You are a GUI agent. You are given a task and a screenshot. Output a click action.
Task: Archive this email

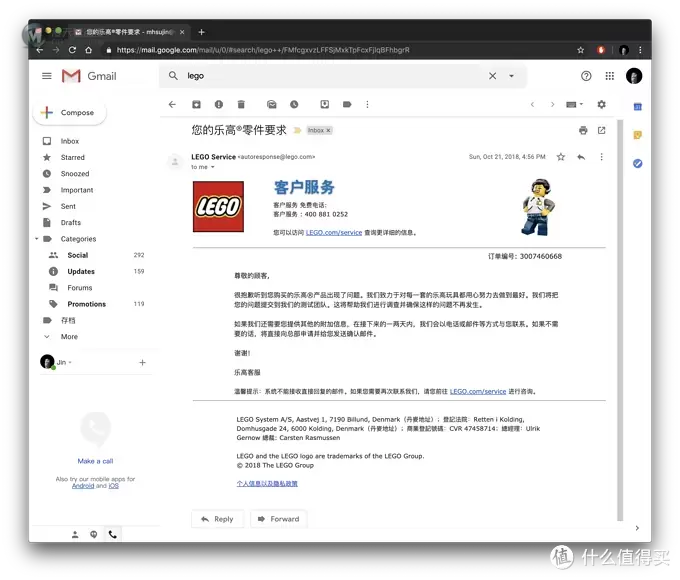[x=196, y=104]
